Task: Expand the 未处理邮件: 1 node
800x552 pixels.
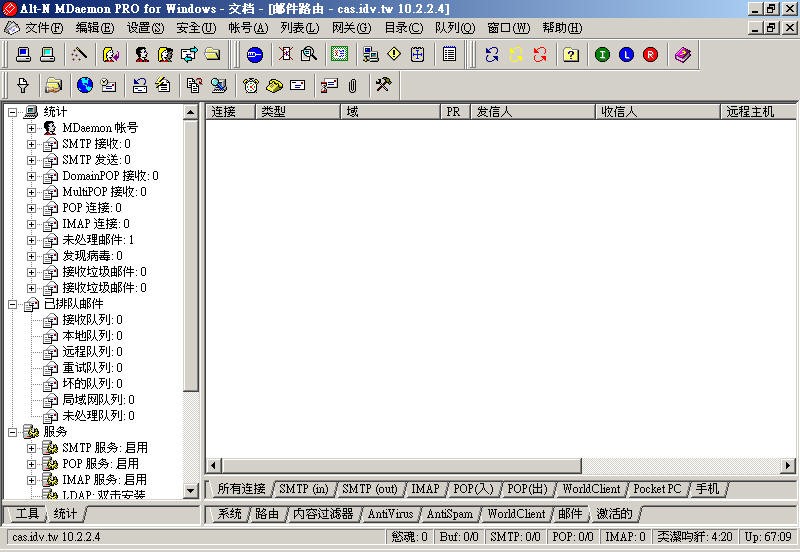Action: 32,240
